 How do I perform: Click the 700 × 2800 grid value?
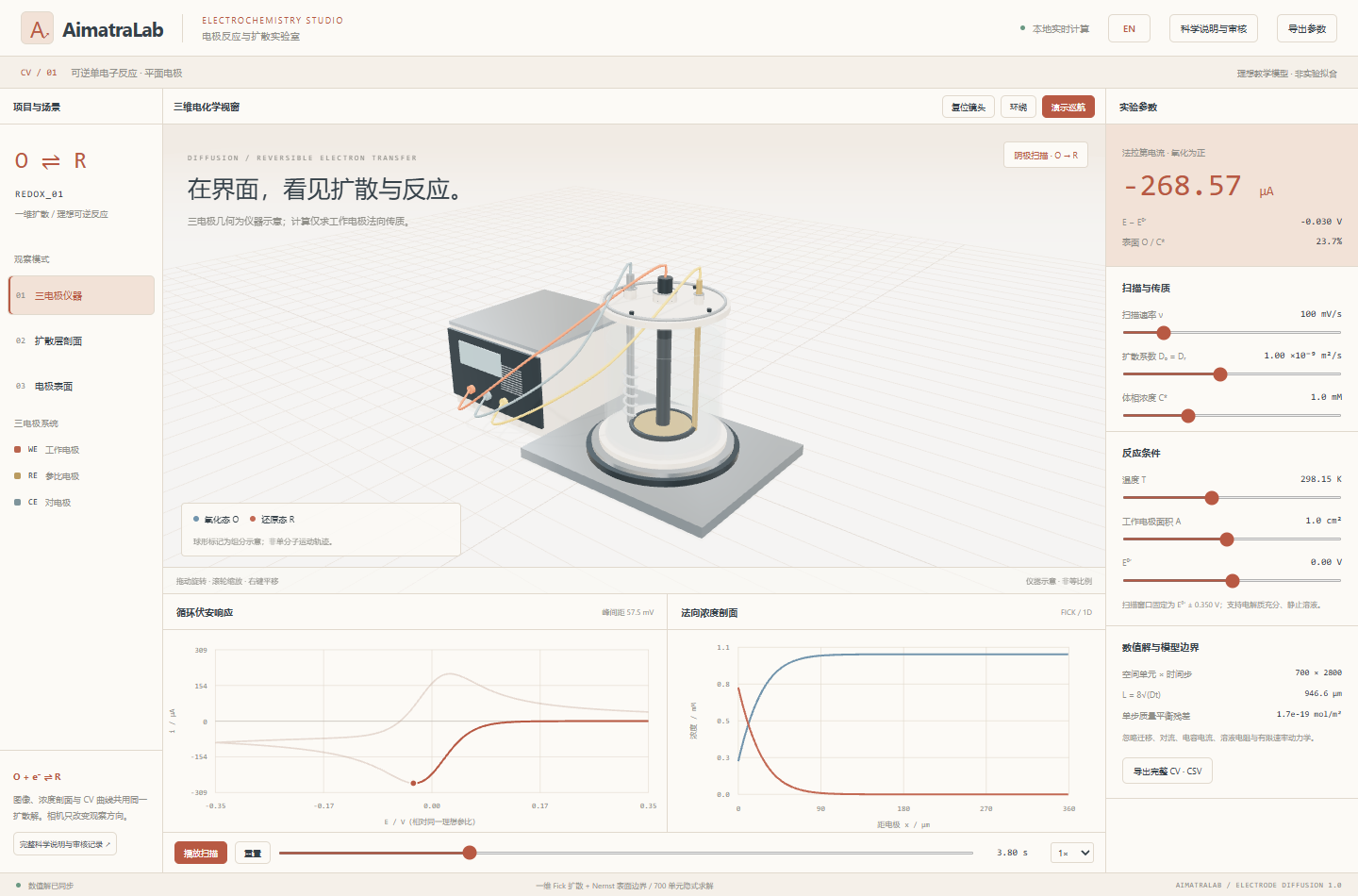point(1318,672)
